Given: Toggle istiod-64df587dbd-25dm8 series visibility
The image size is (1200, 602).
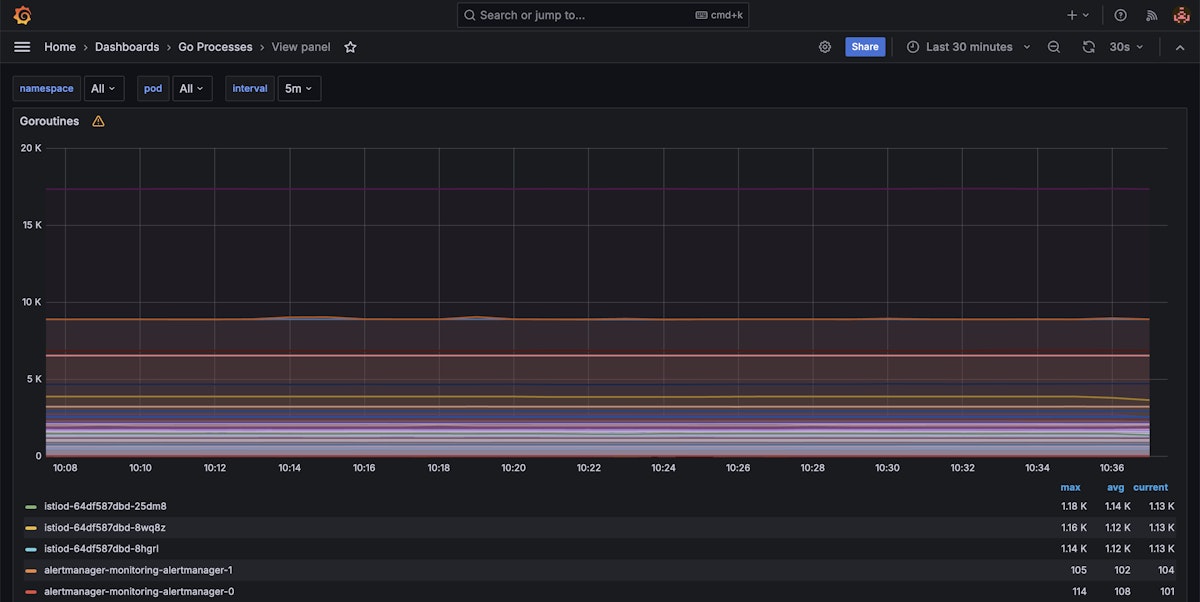Looking at the screenshot, I should [x=105, y=506].
